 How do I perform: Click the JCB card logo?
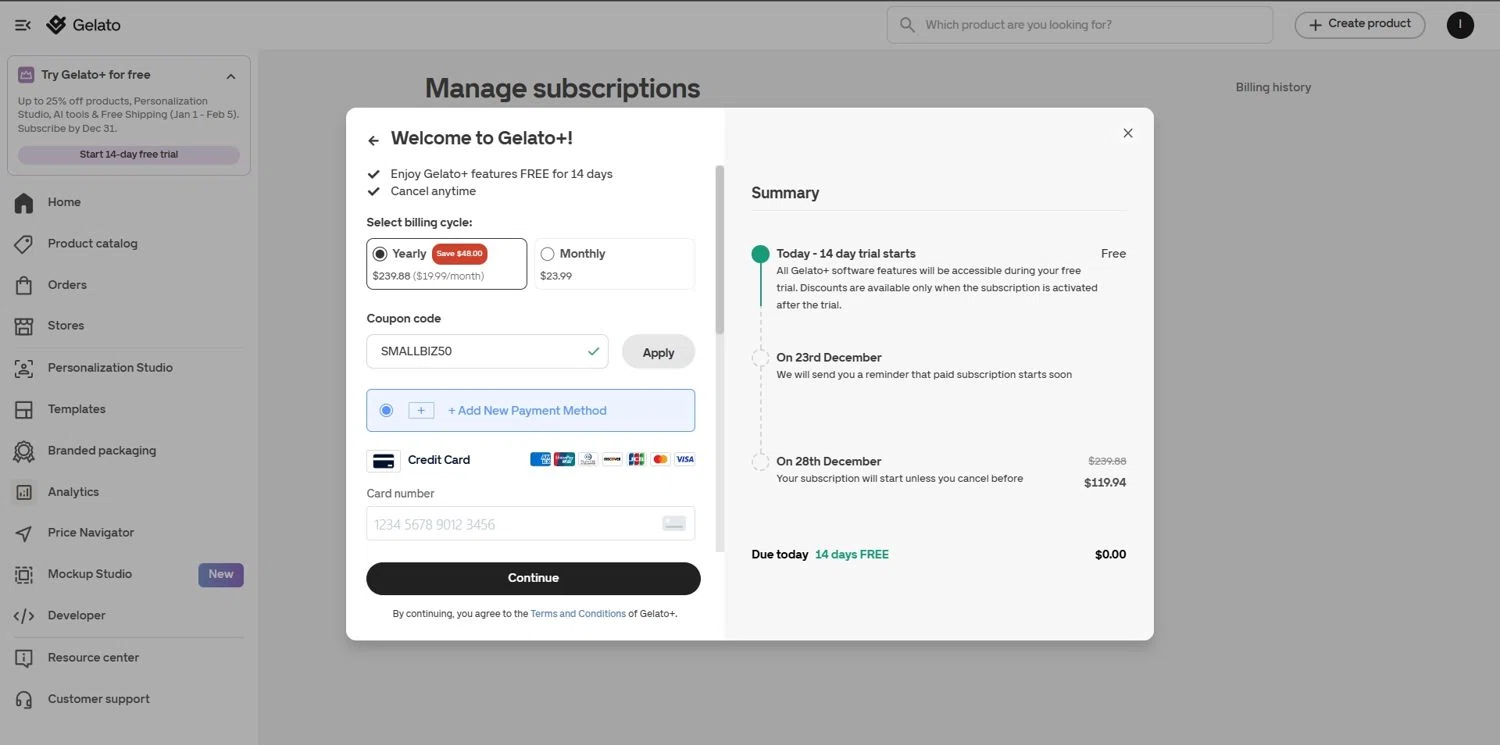tap(637, 460)
